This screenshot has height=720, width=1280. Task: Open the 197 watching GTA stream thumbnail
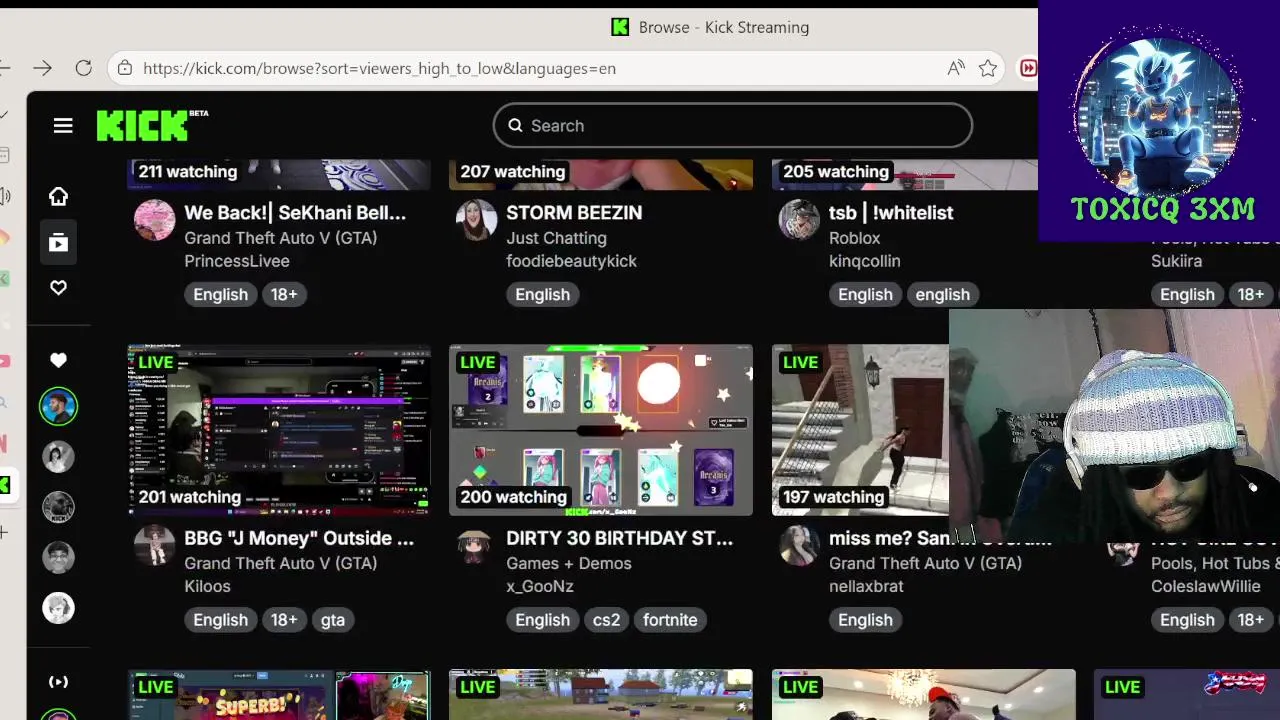pos(861,430)
